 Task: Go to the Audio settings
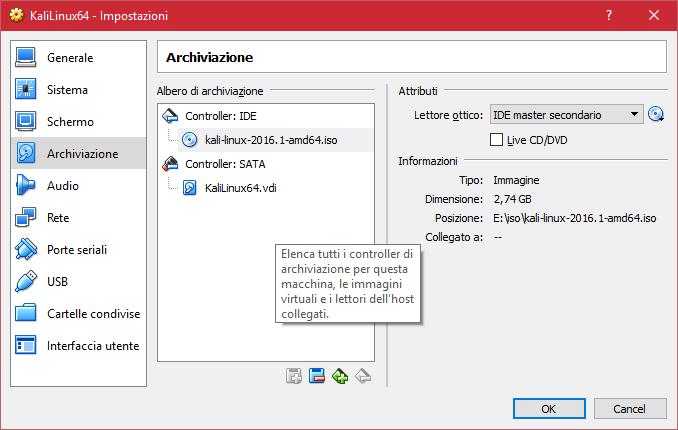[63, 186]
